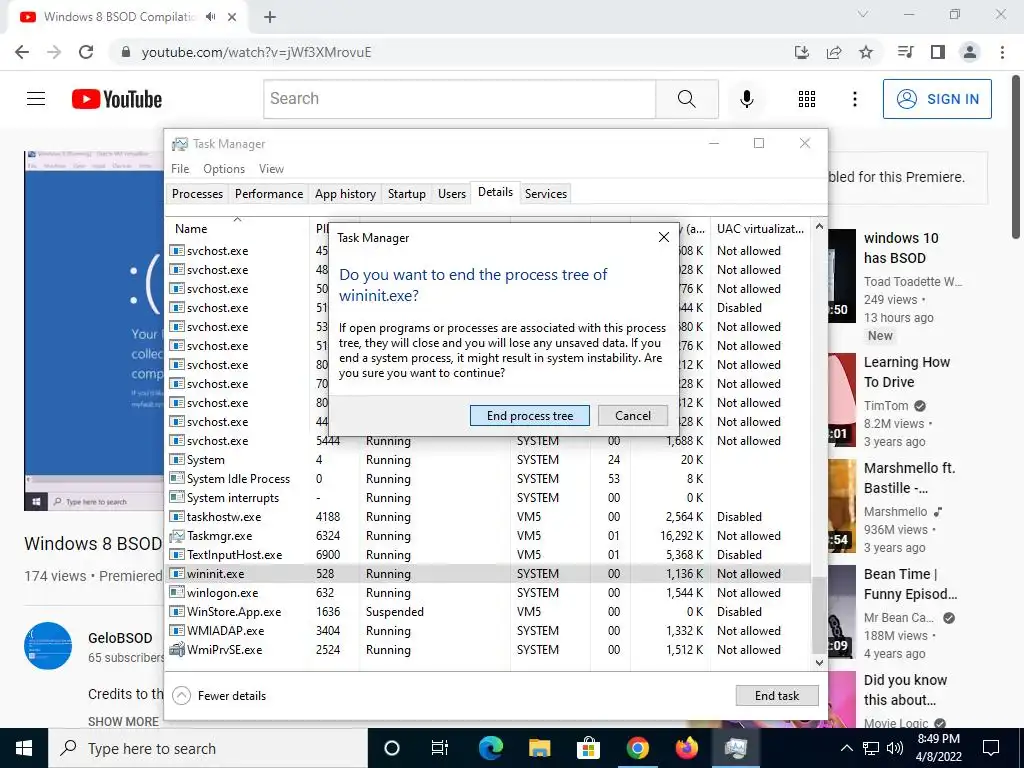This screenshot has height=768, width=1024.
Task: Open the GeloBSOD channel avatar
Action: (x=48, y=645)
